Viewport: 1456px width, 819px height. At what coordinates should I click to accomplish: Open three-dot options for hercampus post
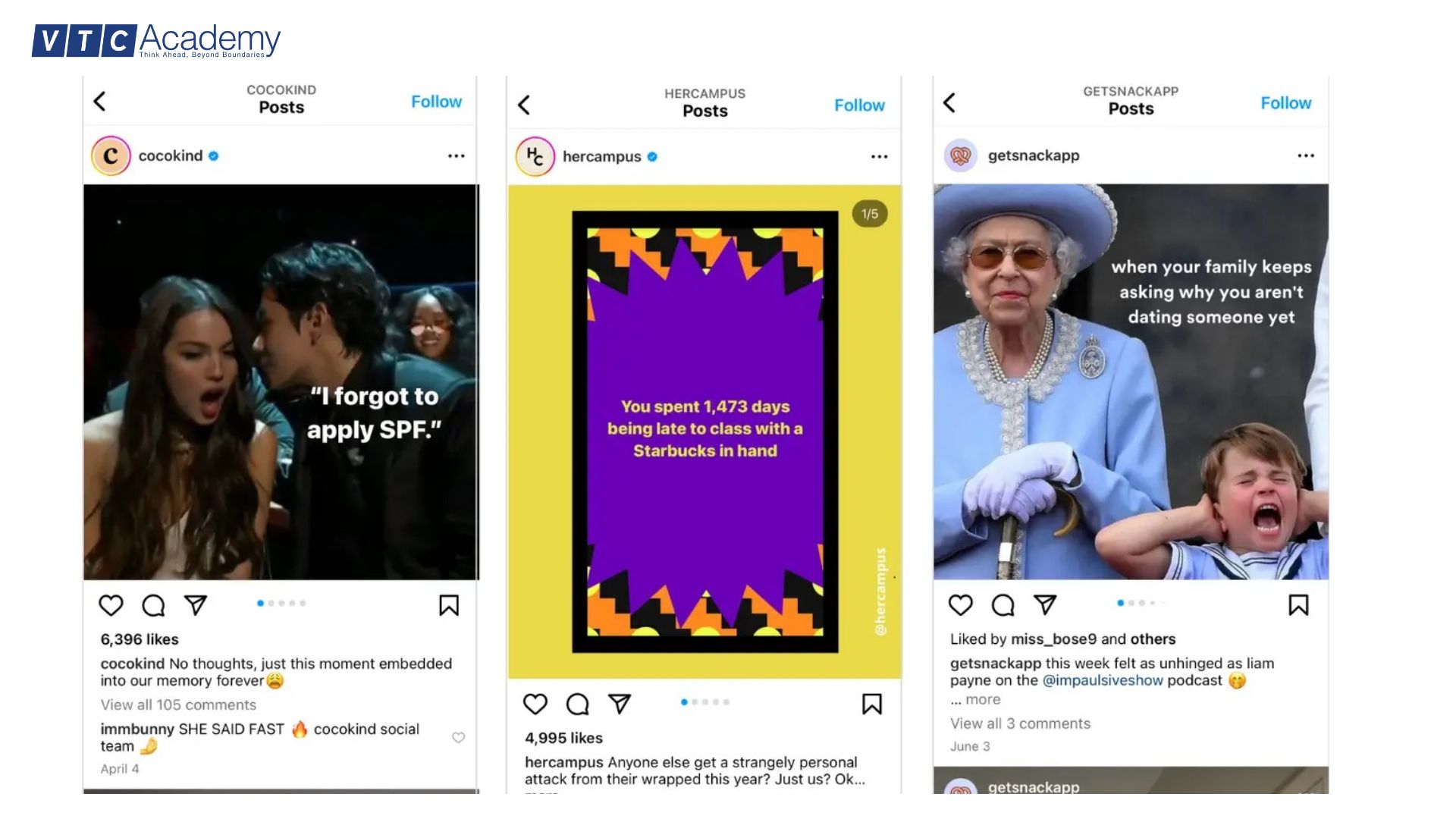879,157
